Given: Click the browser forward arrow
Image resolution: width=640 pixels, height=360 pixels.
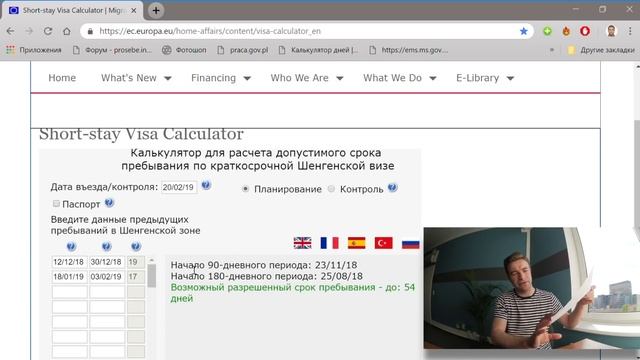Looking at the screenshot, I should click(29, 31).
